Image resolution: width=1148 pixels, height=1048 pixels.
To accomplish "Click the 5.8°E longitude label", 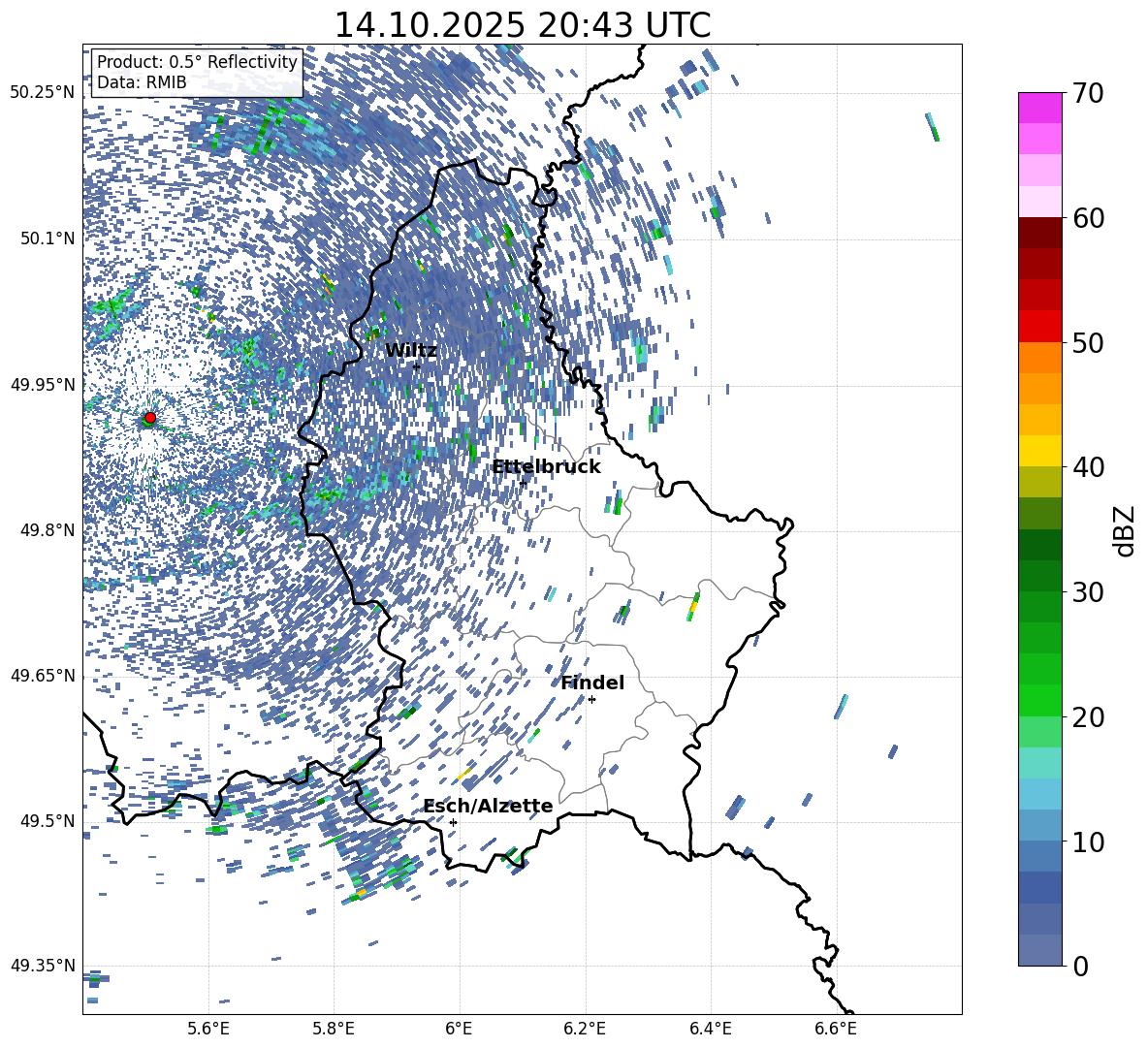I will coord(334,1029).
